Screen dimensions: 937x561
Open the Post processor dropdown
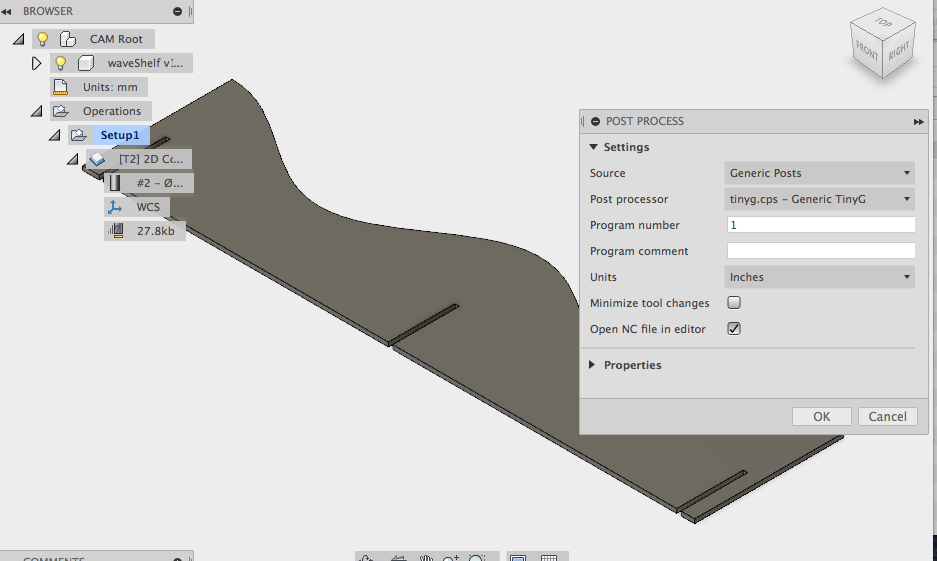(x=819, y=199)
